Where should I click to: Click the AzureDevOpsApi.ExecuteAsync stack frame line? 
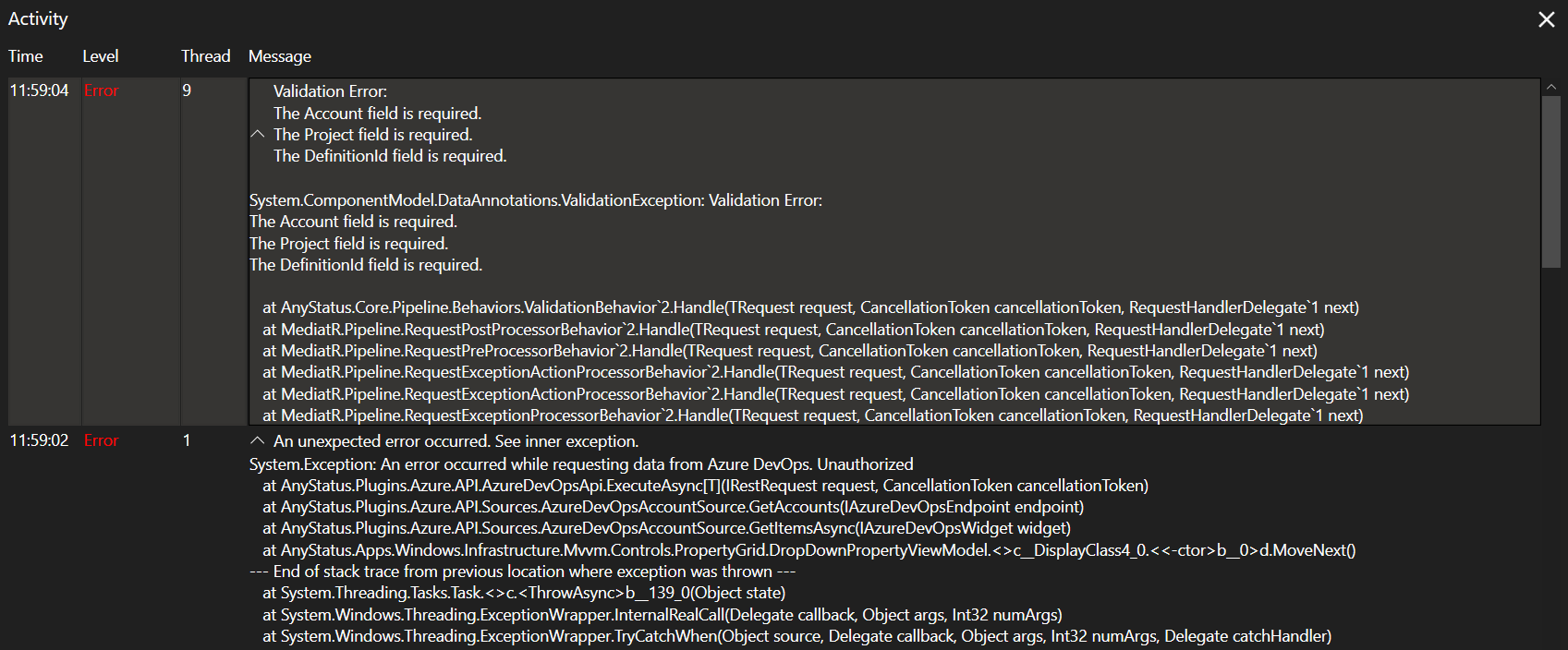(x=705, y=485)
